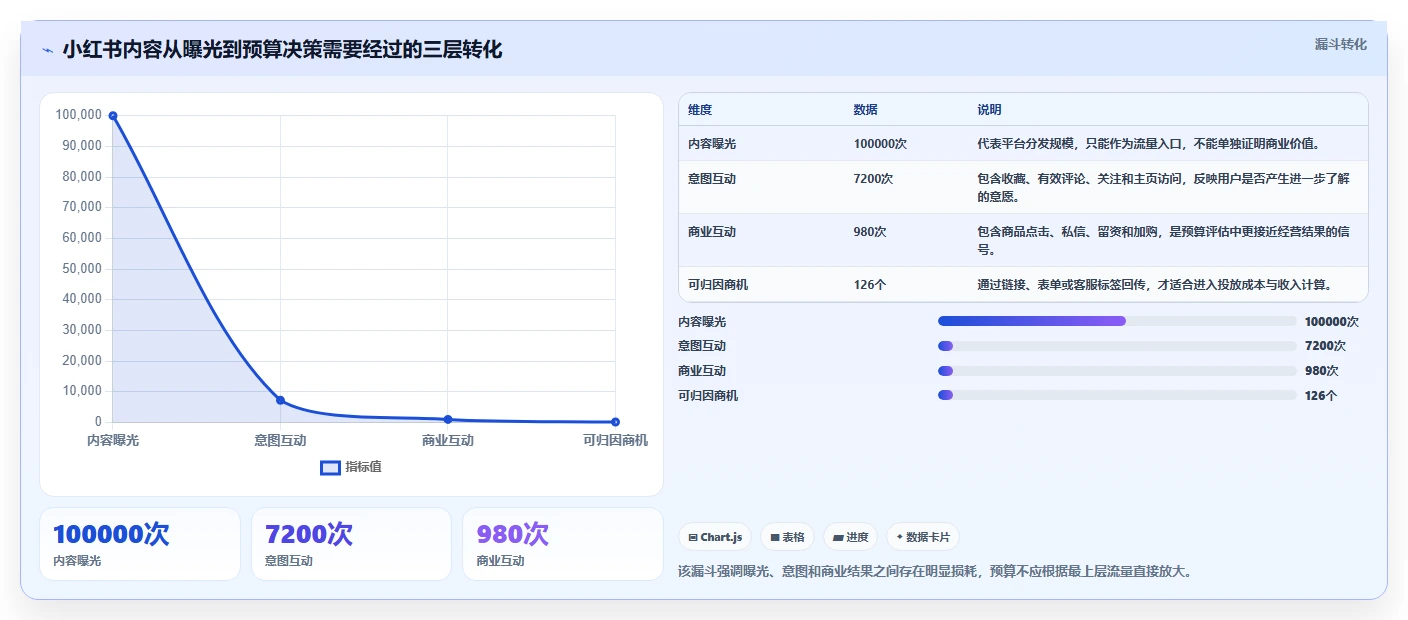Image resolution: width=1408 pixels, height=620 pixels.
Task: Click the 10,000 y-axis tick label
Action: (x=81, y=391)
